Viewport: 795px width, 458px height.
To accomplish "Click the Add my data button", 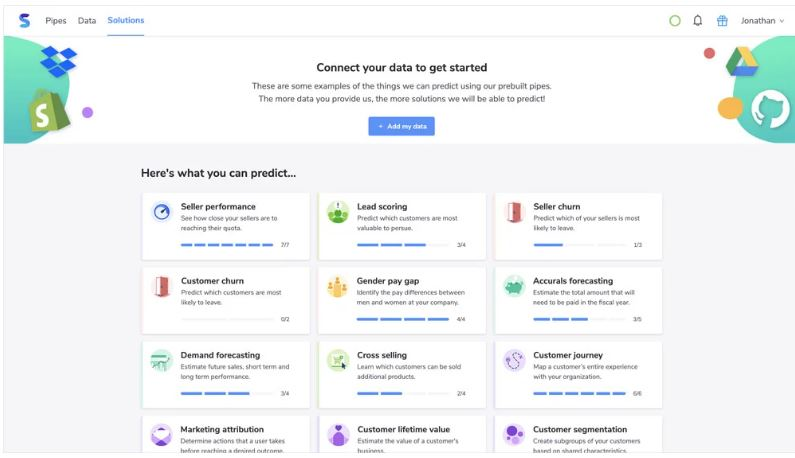I will coord(402,126).
